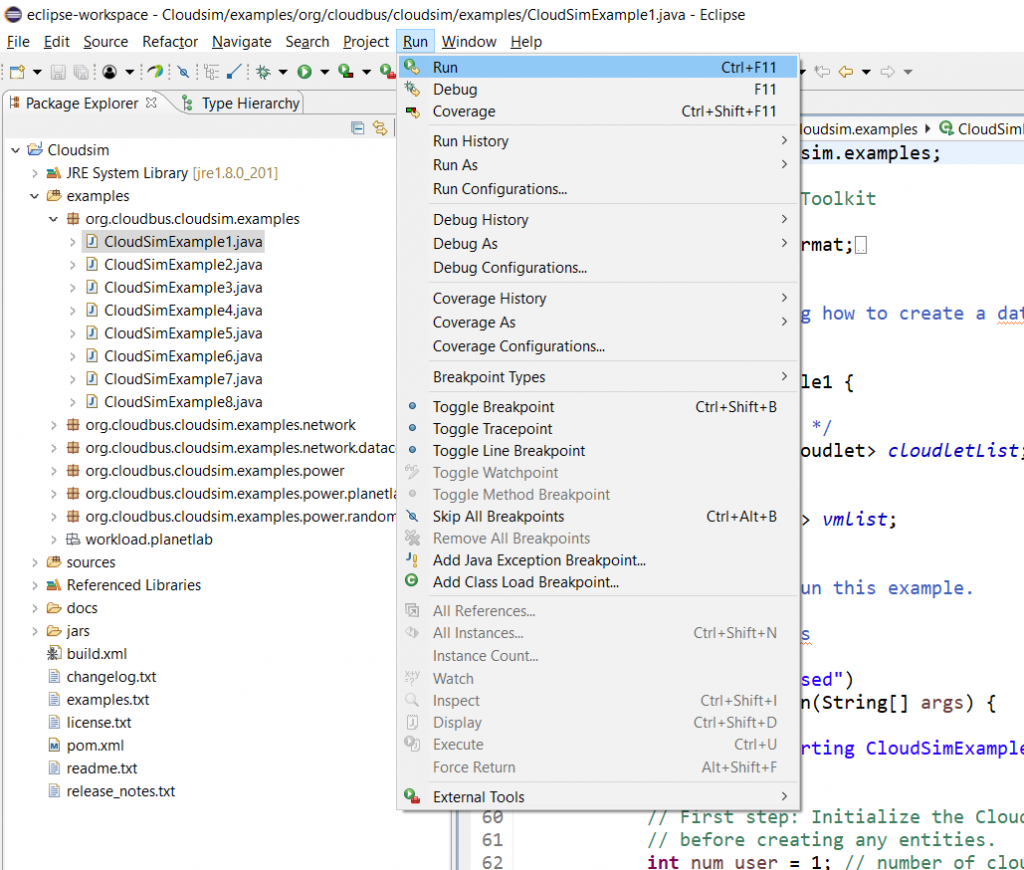Select workload.planetlab package
1024x870 pixels.
[139, 540]
